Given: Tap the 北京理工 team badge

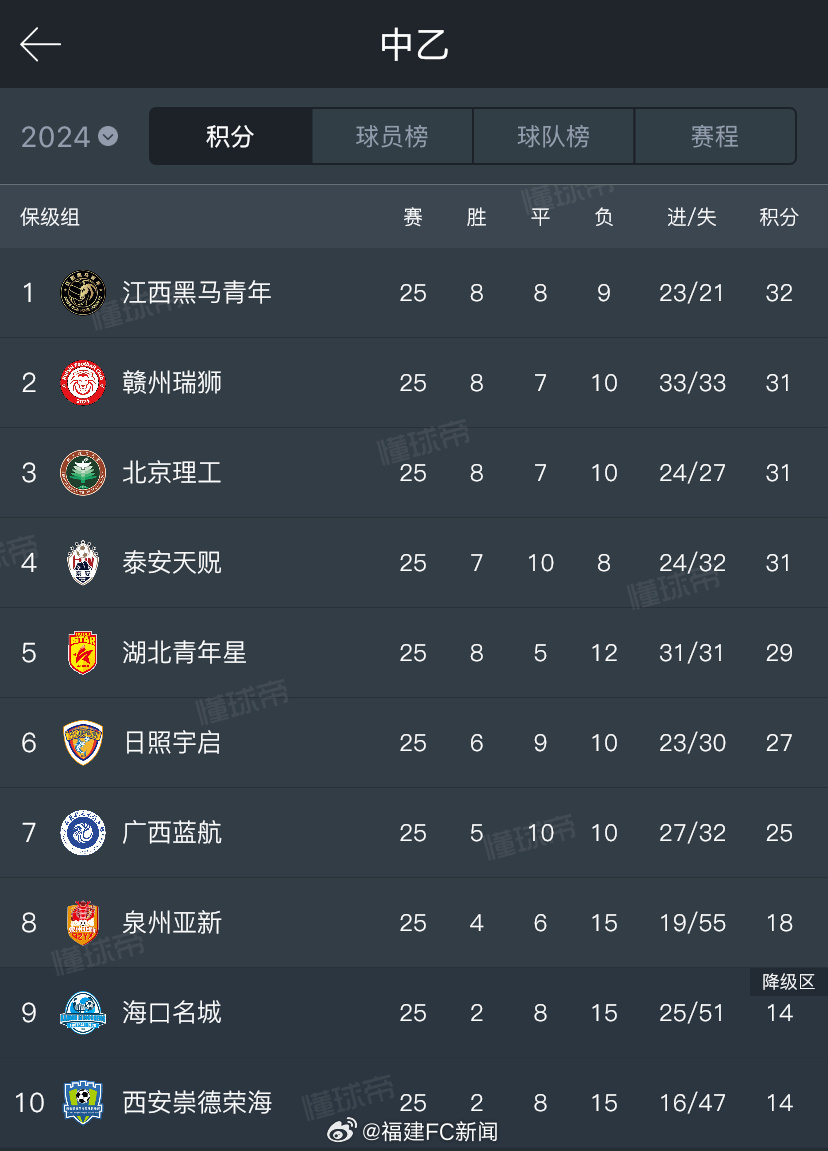Looking at the screenshot, I should 83,473.
